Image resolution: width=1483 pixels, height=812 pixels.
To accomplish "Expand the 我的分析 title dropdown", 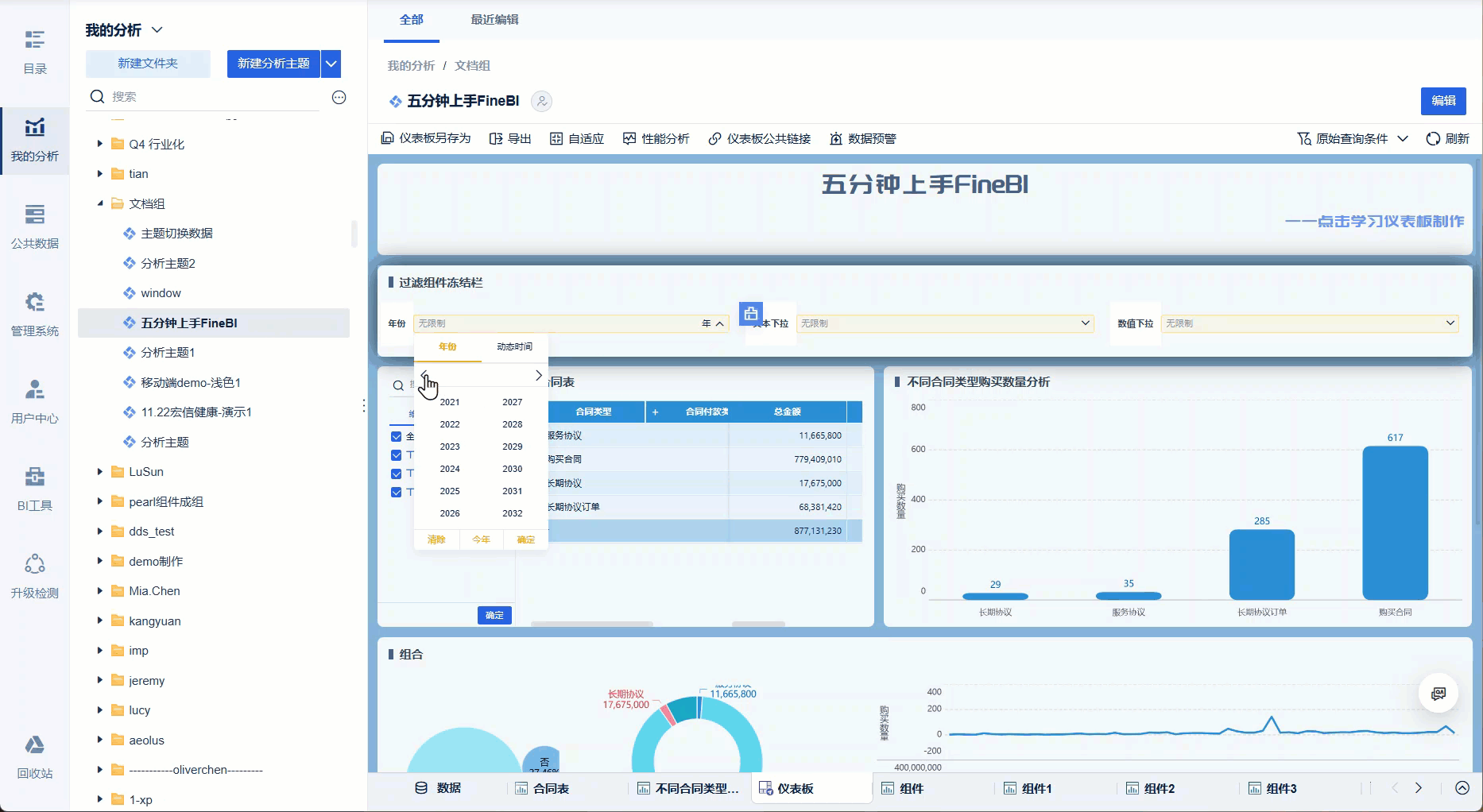I will (x=157, y=30).
